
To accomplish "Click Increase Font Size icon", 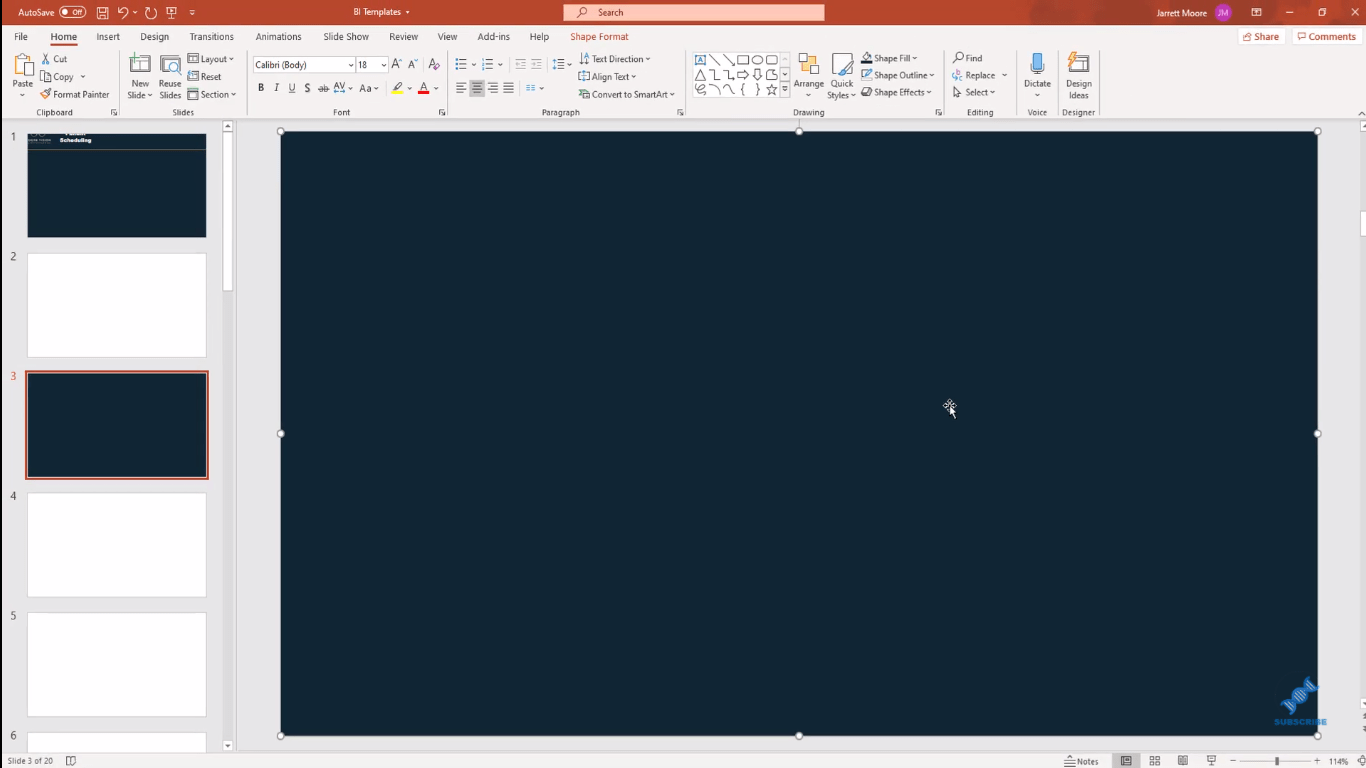I will click(x=397, y=64).
